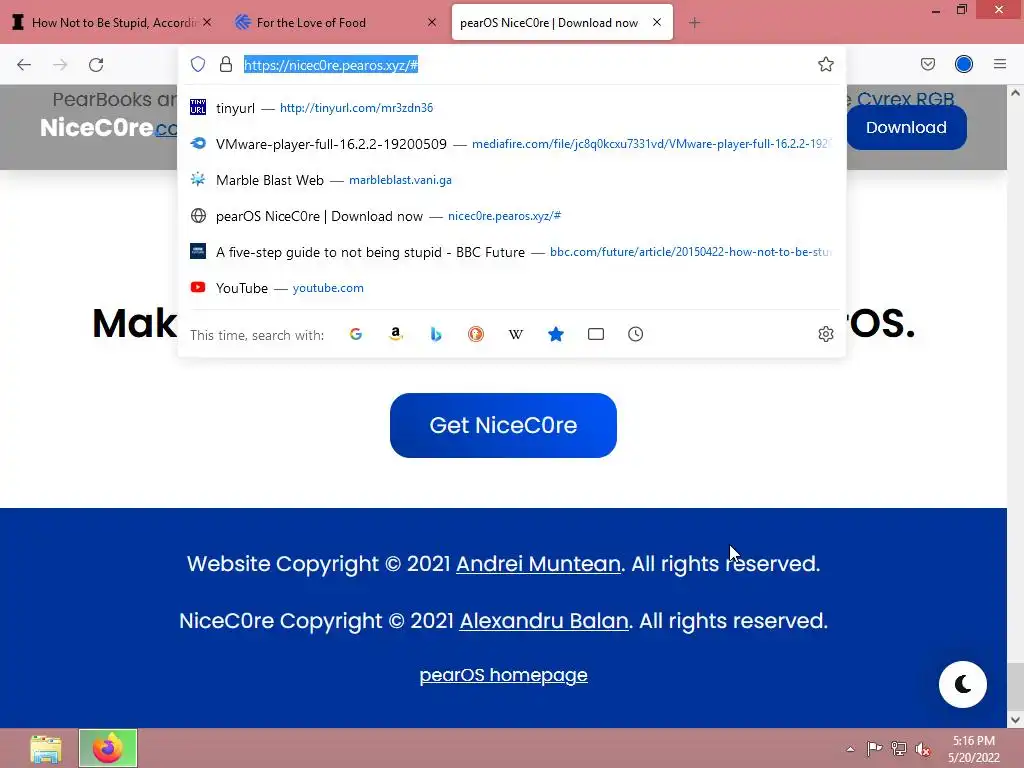Reload the current page
Screen dimensions: 1024x768
96,65
